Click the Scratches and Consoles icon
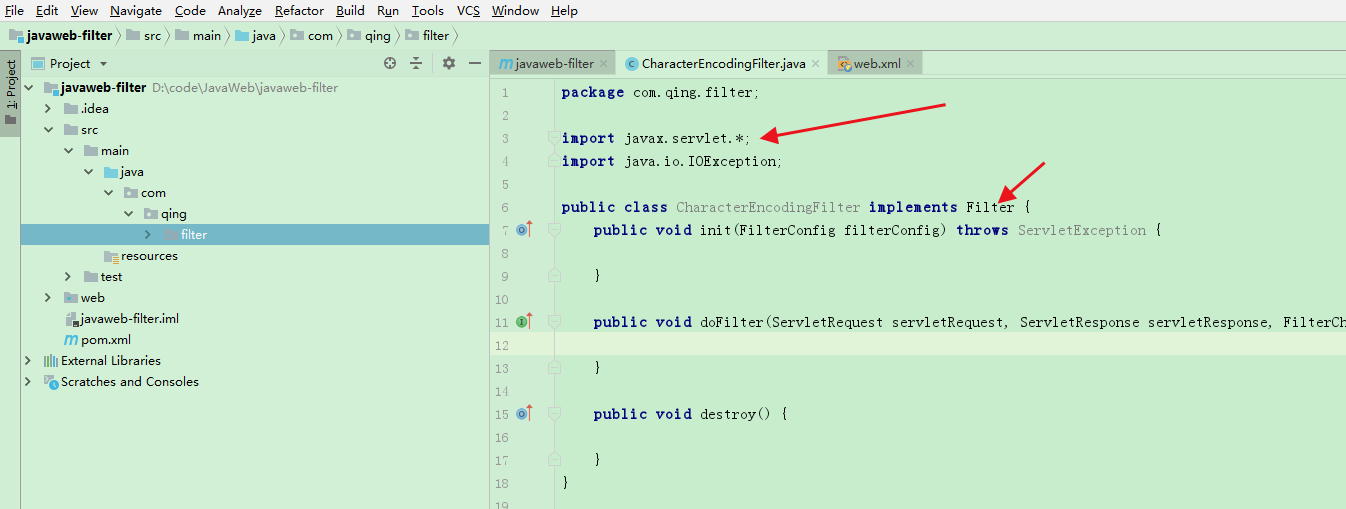1346x509 pixels. [x=51, y=382]
